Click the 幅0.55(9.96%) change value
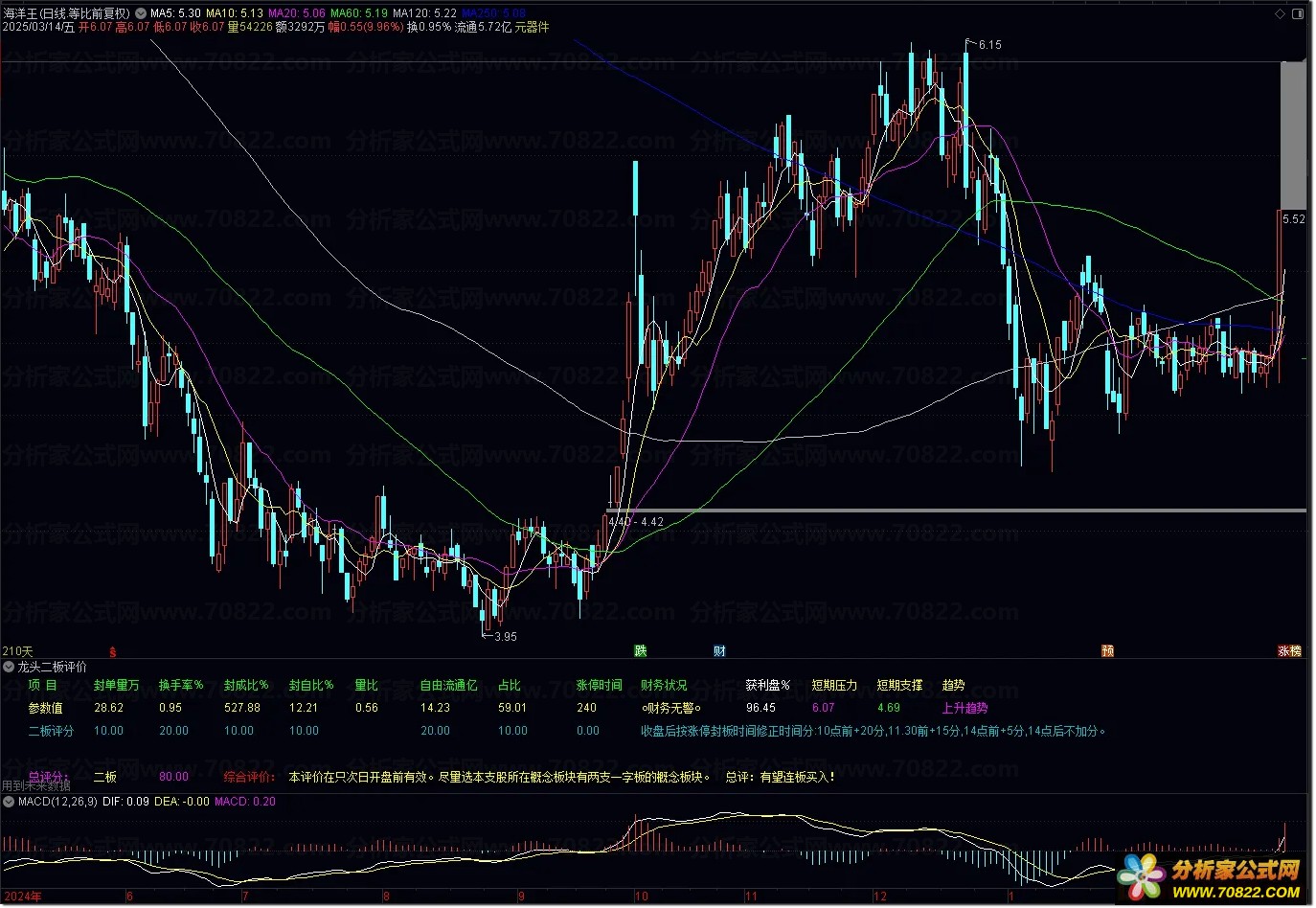This screenshot has height=908, width=1316. (x=365, y=28)
